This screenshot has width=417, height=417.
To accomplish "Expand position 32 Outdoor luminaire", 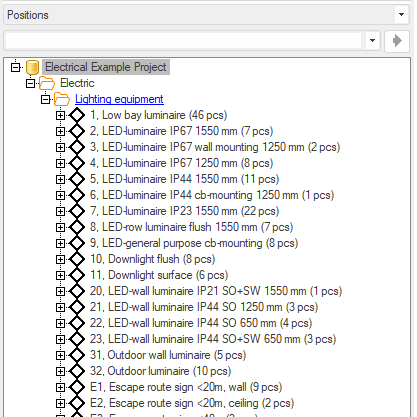I will coord(60,371).
